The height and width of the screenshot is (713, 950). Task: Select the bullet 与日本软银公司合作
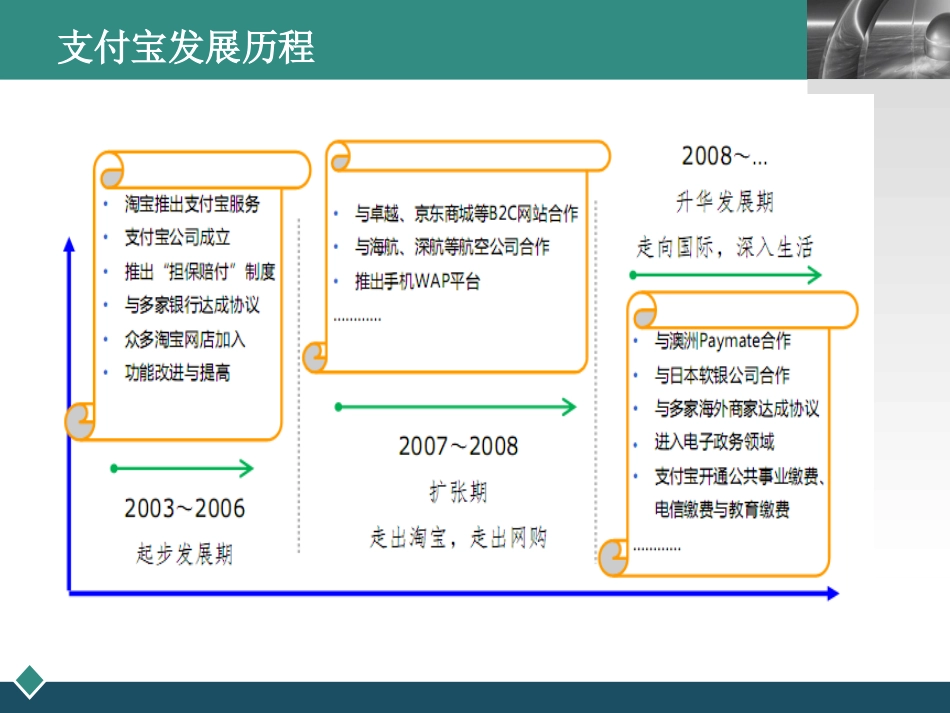(722, 375)
